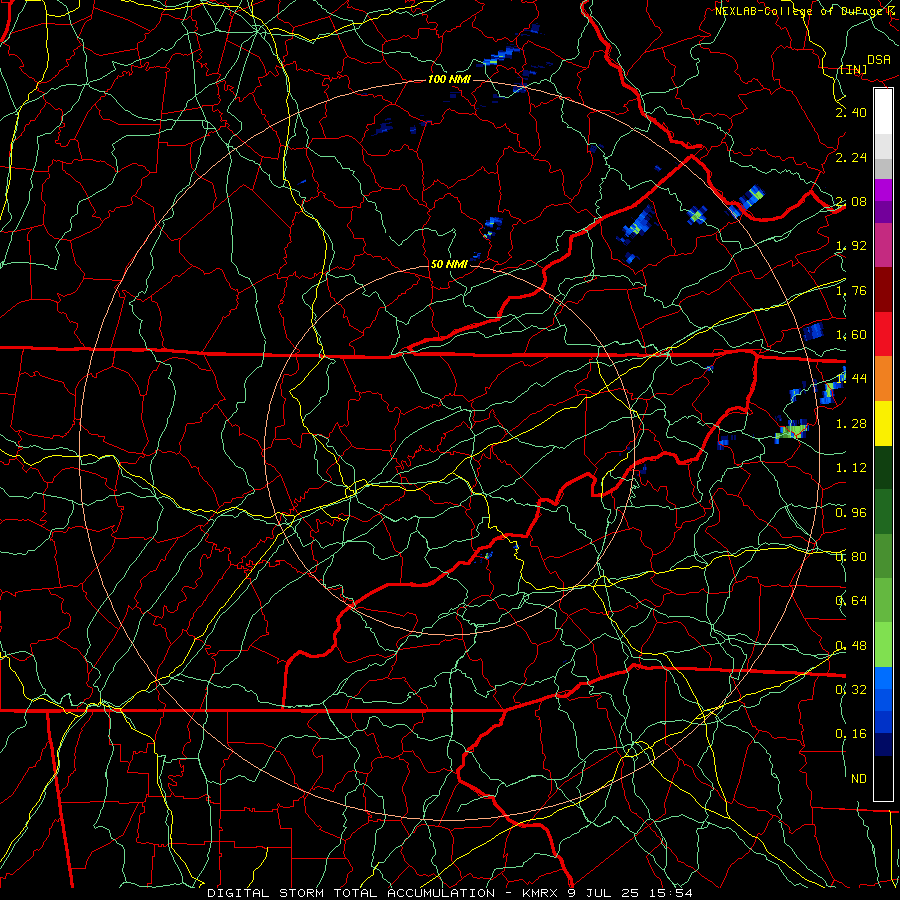Click the 1.44 legend value

(851, 379)
